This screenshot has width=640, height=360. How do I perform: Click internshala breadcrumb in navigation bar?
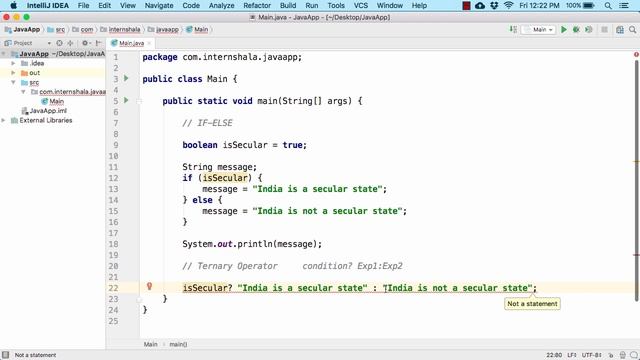120,29
